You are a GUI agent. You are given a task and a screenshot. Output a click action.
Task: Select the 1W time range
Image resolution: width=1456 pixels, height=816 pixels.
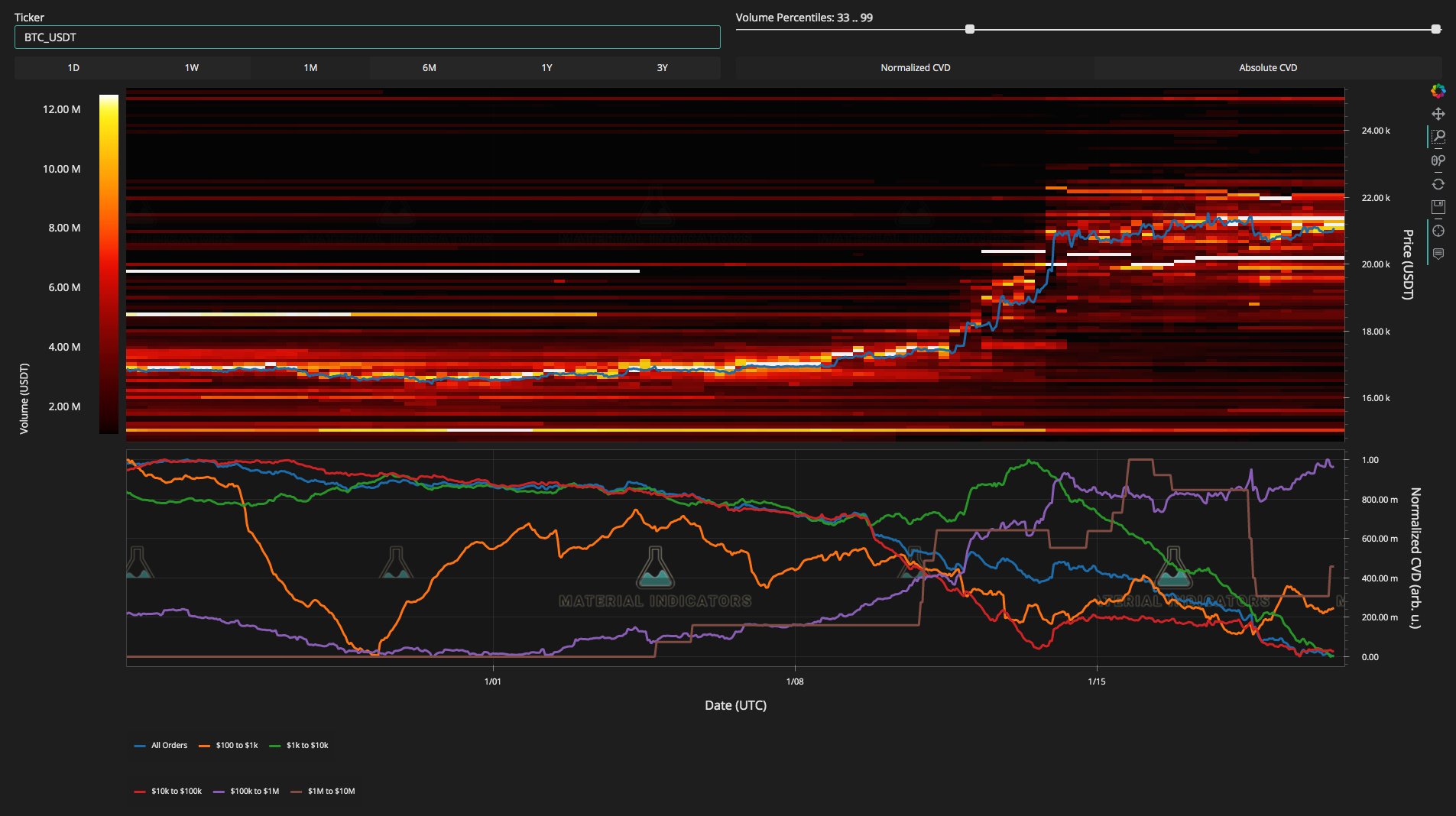192,68
